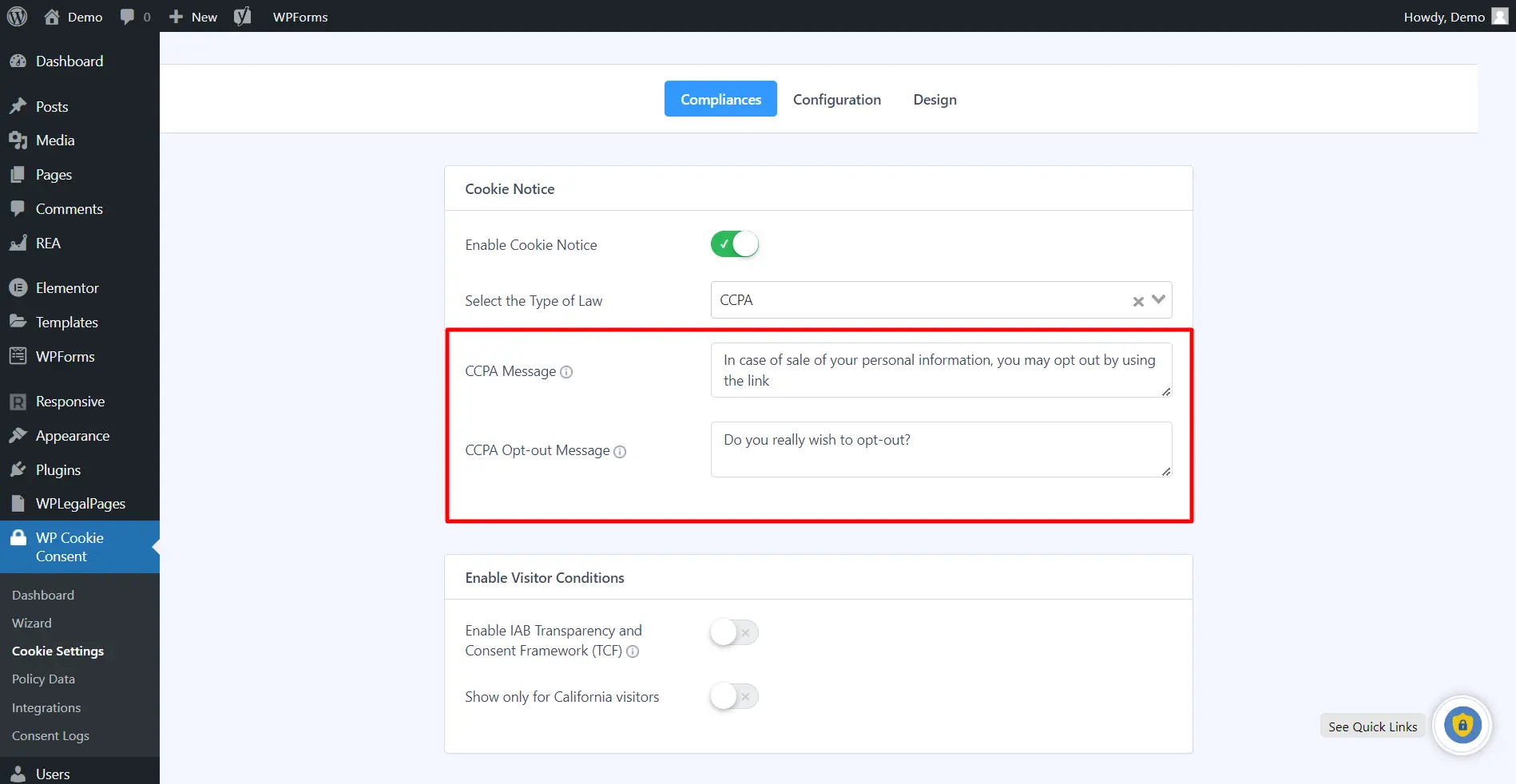The image size is (1516, 784).
Task: Click the info icon beside CCPA Opt-out Message
Action: pos(620,452)
